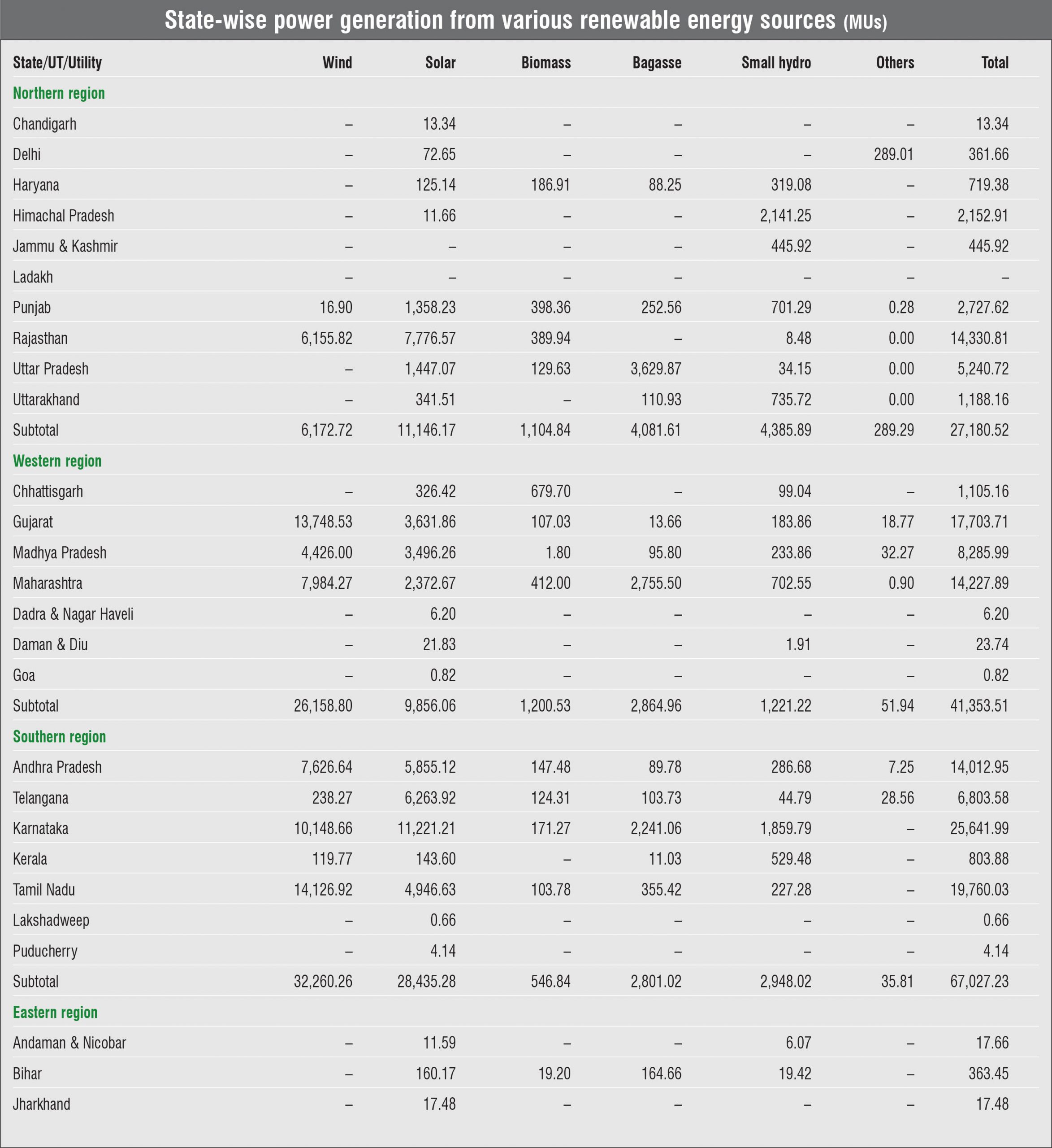
Task: Select the Himachal Pradesh row label
Action: [63, 216]
